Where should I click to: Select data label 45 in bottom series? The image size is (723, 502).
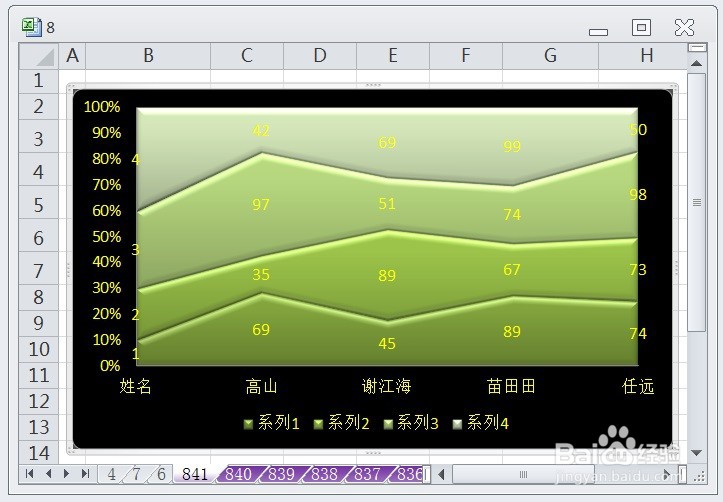(x=387, y=344)
